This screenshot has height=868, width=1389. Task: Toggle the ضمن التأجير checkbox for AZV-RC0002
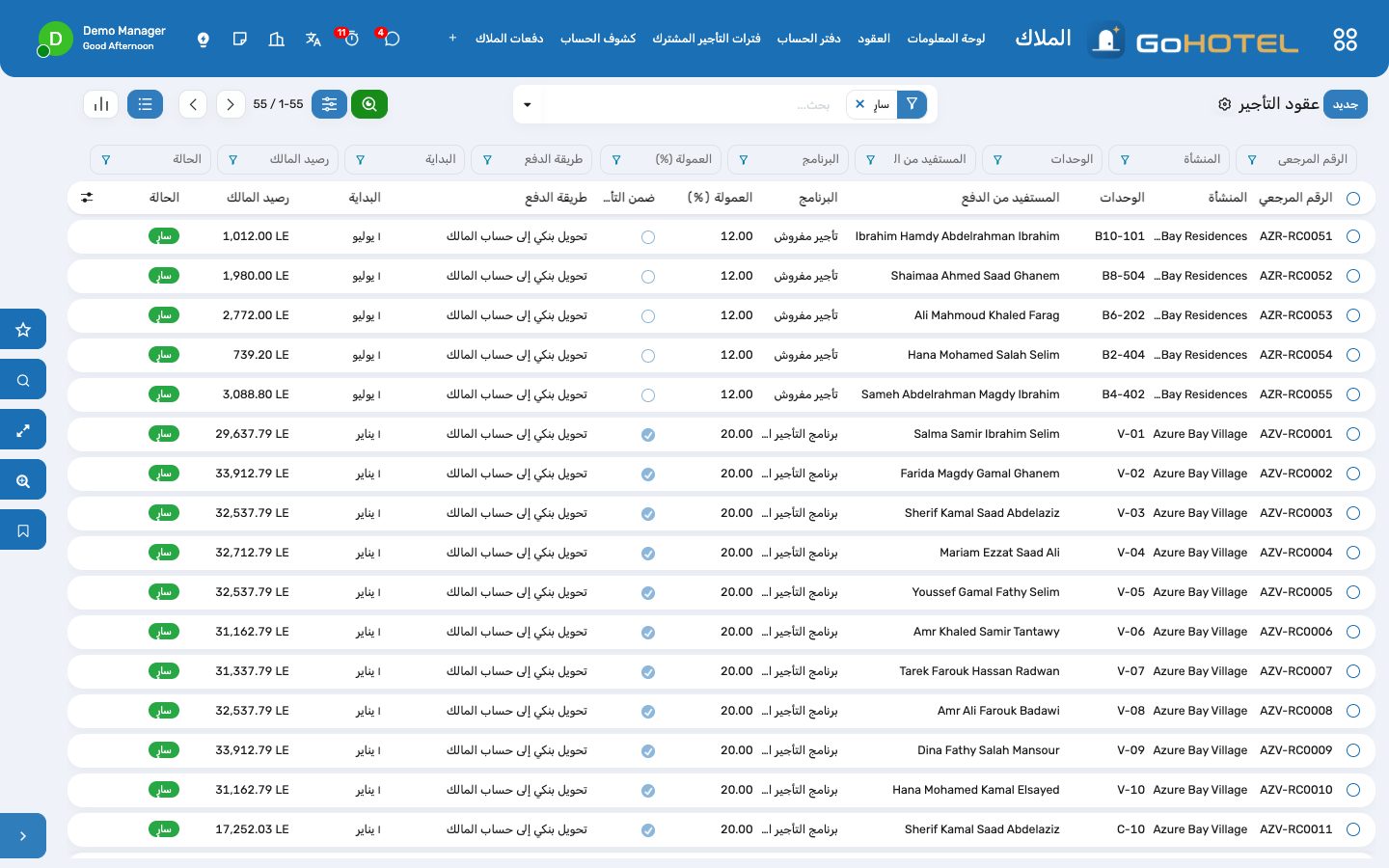point(648,475)
